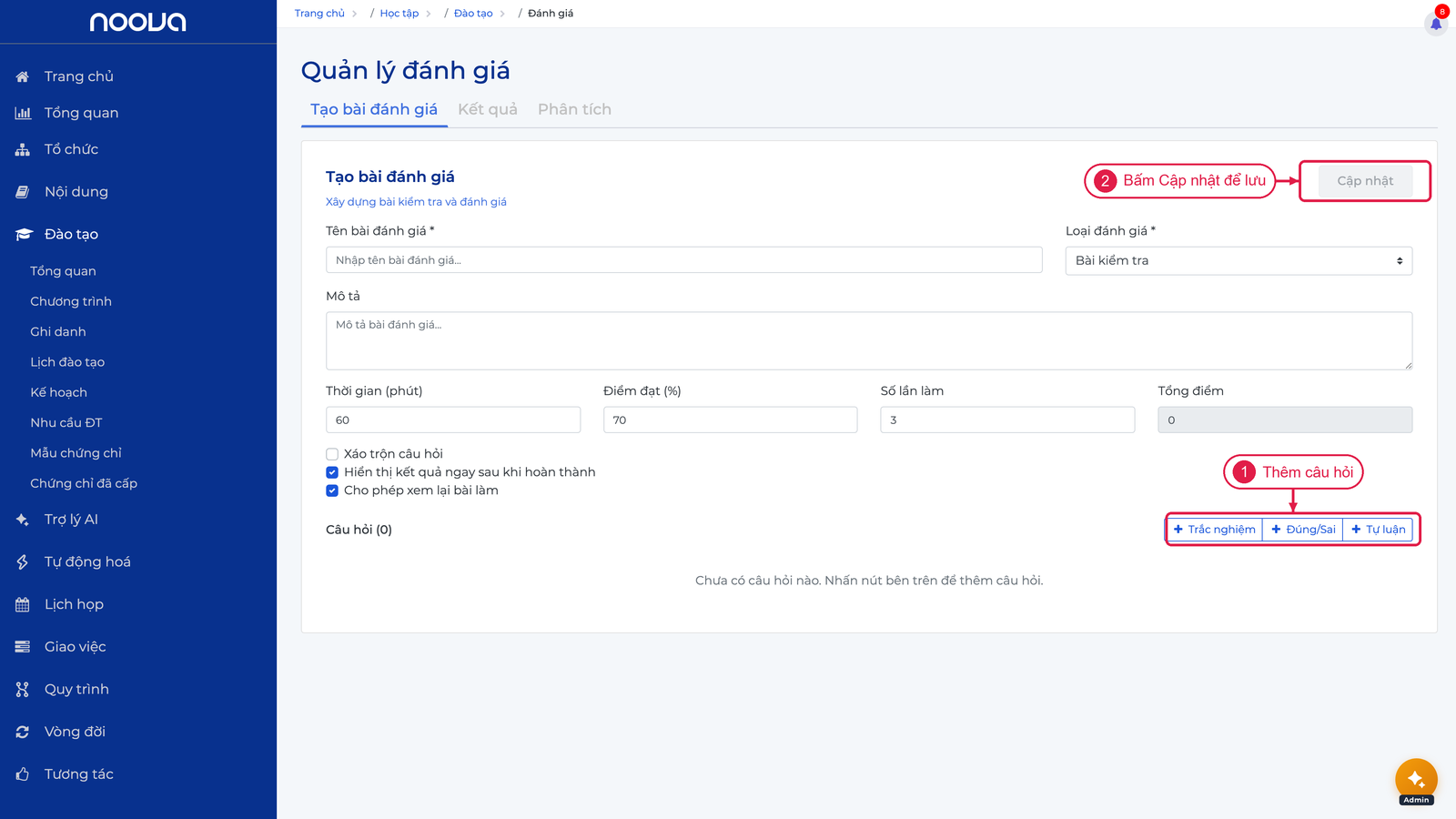Click the Noova logo
The width and height of the screenshot is (1456, 819).
pos(138,22)
